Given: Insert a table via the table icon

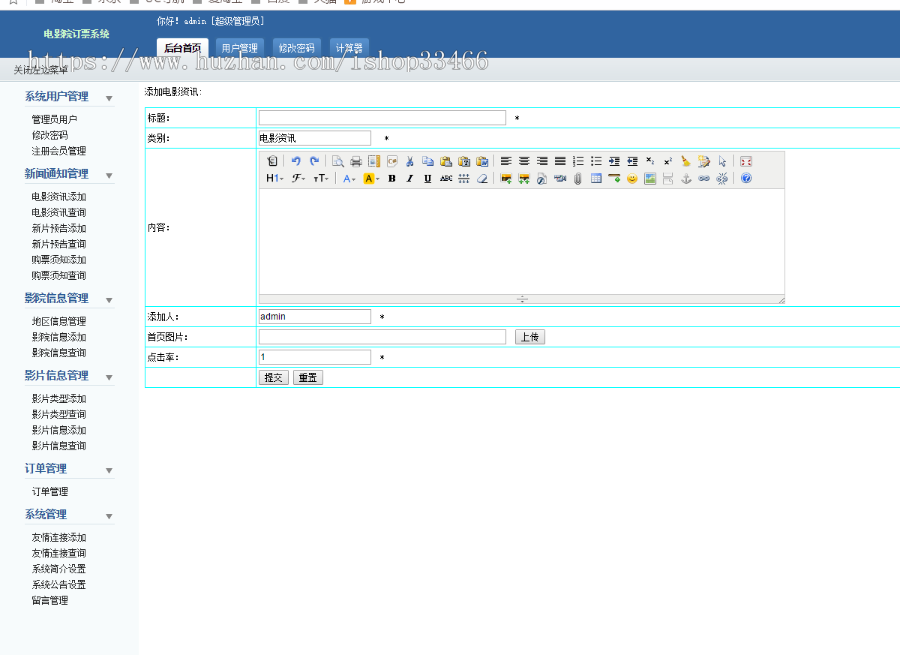Looking at the screenshot, I should 596,179.
